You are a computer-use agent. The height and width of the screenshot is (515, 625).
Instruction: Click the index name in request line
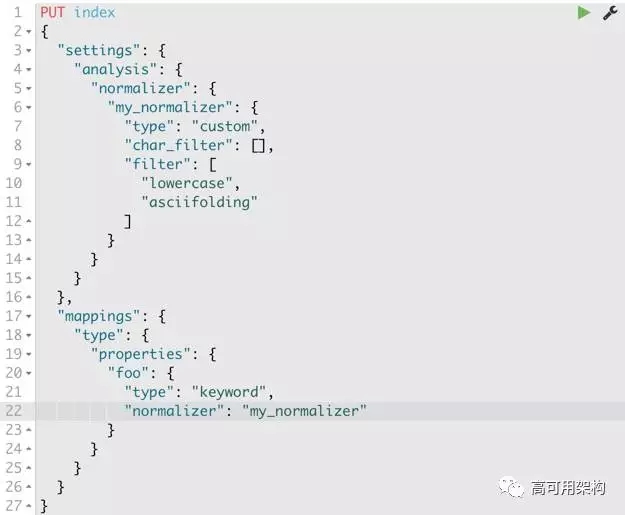[x=94, y=12]
